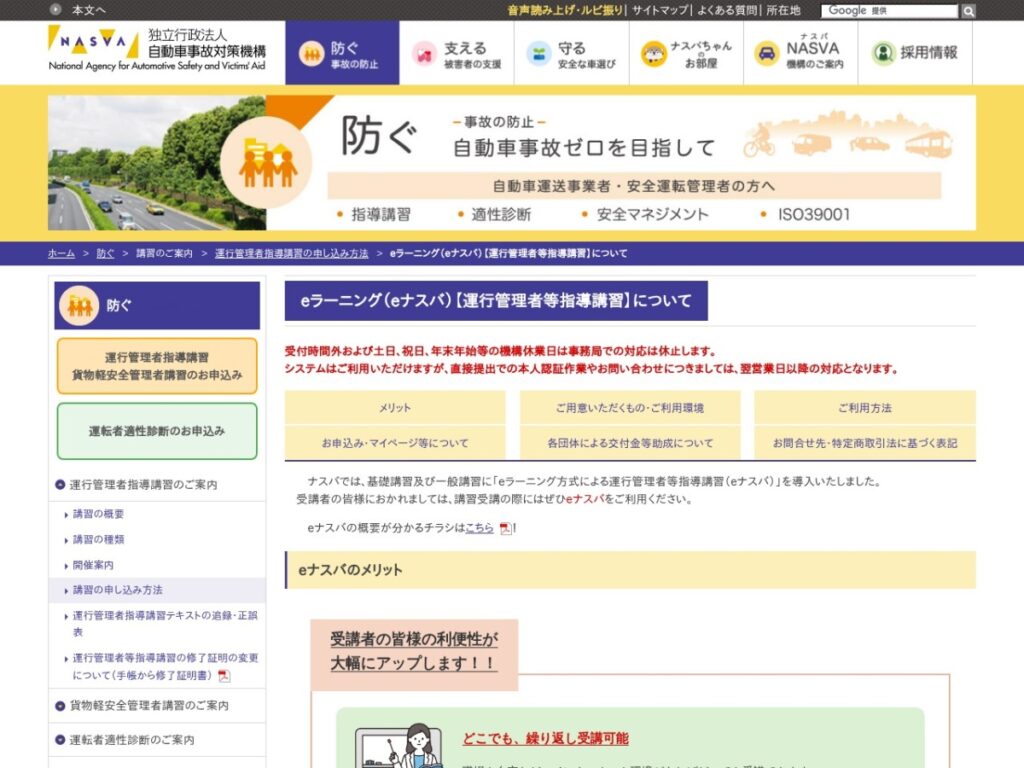
Task: Click the 支える pink icon in the navigation
Action: (x=424, y=54)
